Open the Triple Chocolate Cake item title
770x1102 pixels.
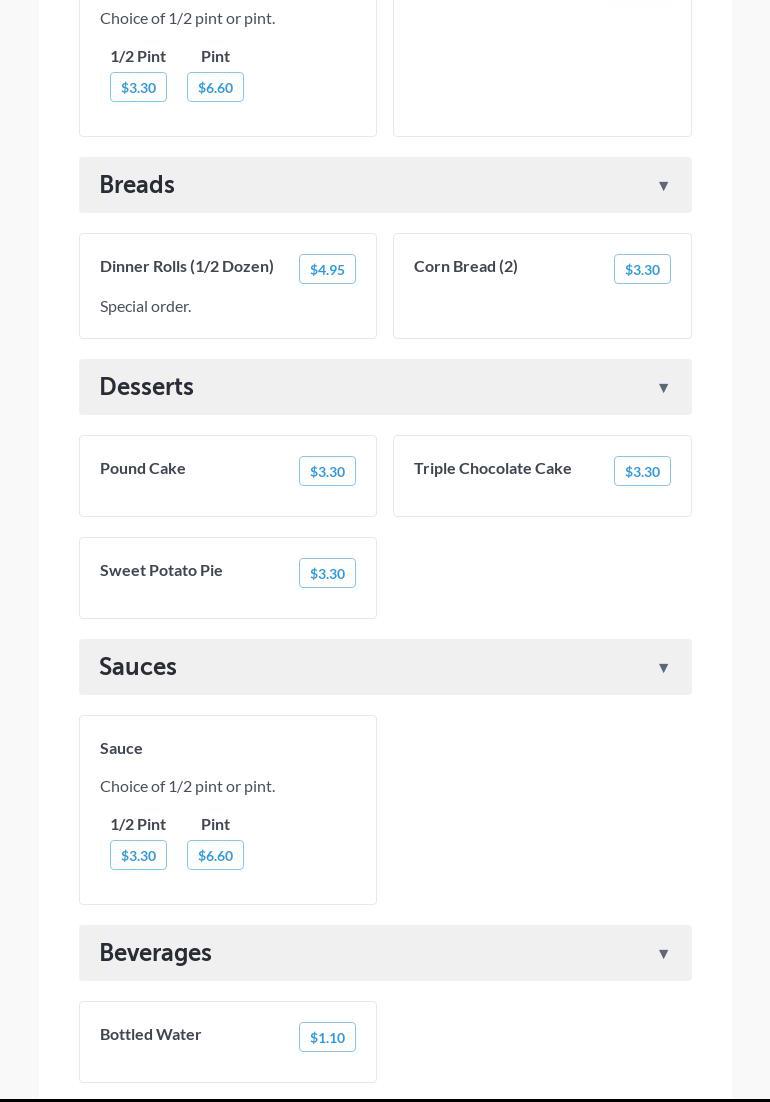[x=493, y=468]
